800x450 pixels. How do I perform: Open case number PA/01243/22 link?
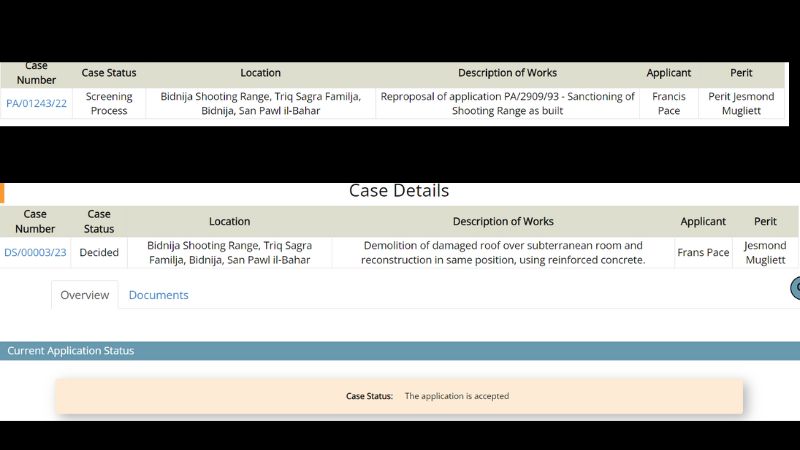pos(36,104)
